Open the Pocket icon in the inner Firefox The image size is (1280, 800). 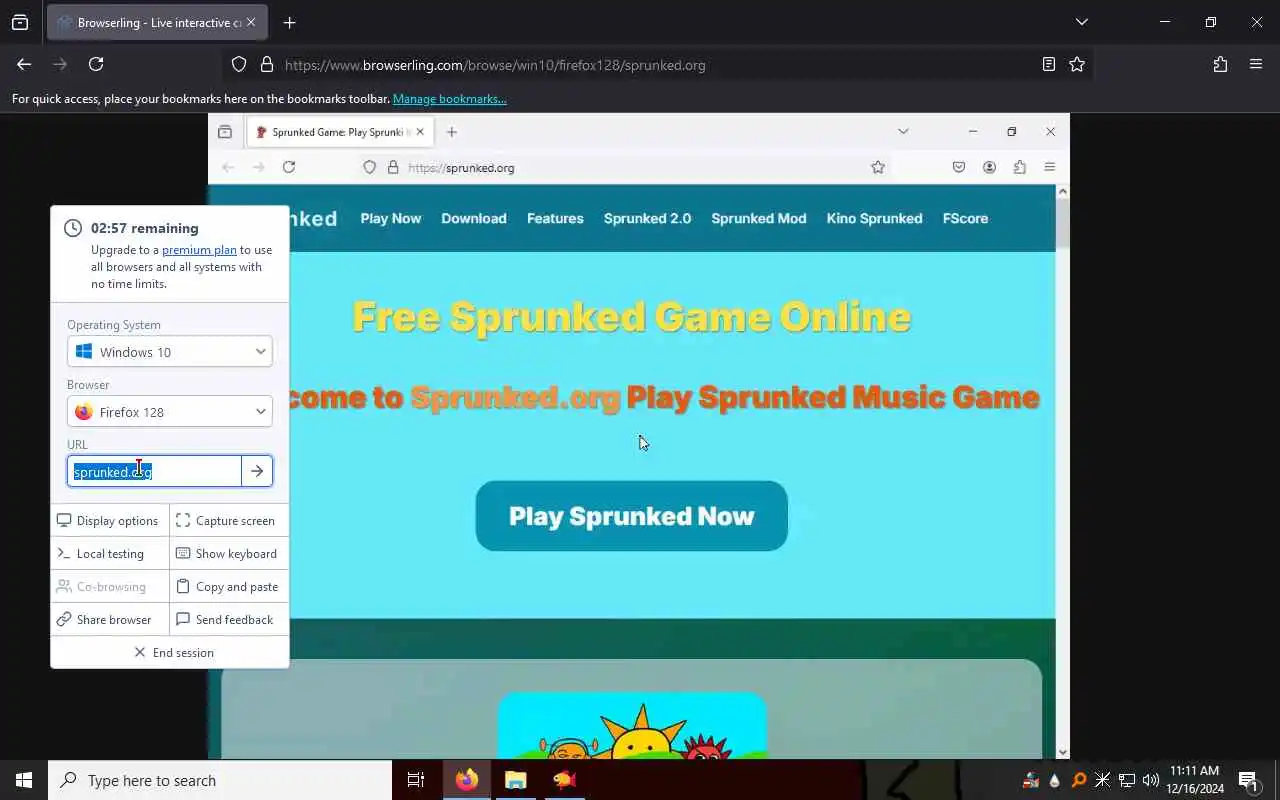pos(959,167)
